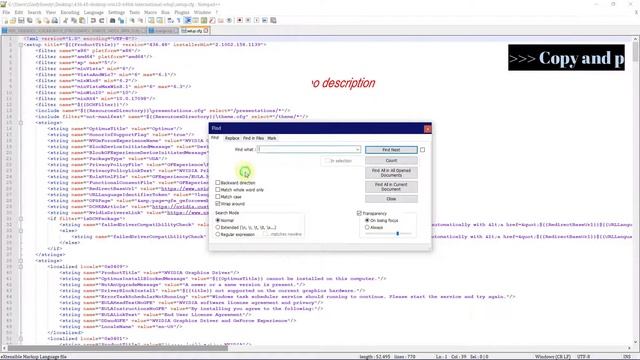
Task: Enable the Match case checkbox
Action: [218, 197]
